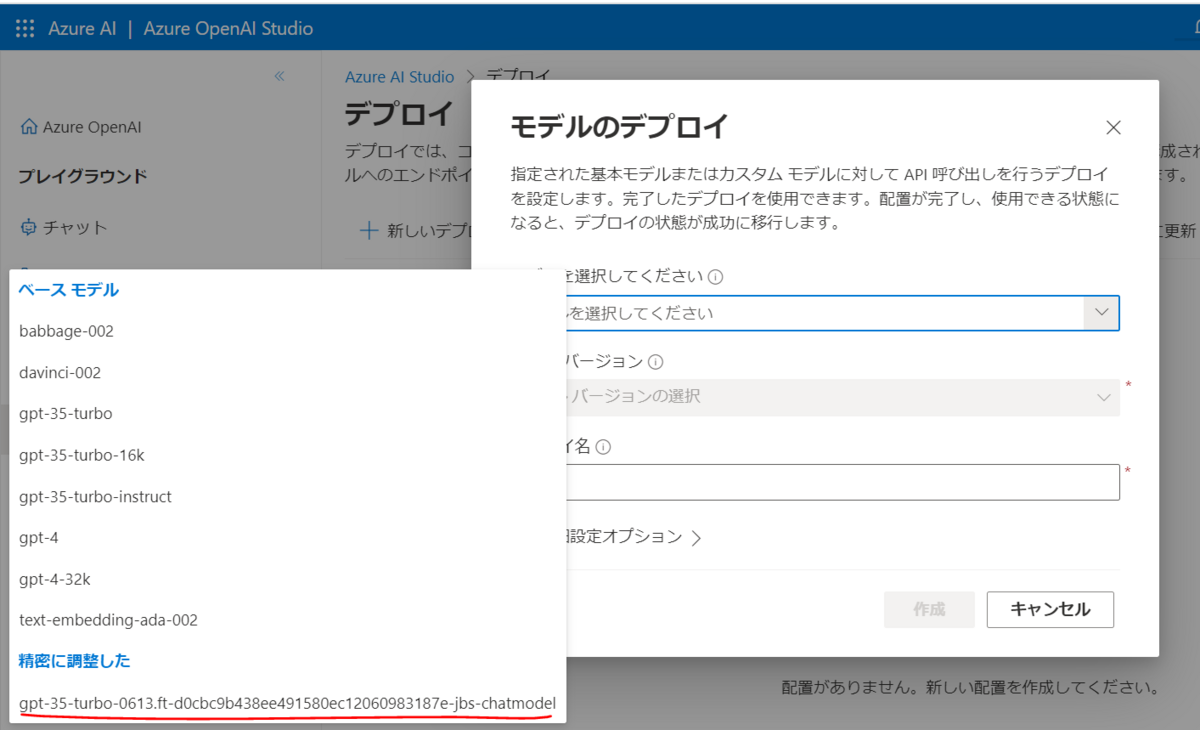Open the チャット playground icon
The width and height of the screenshot is (1200, 730).
click(x=28, y=227)
